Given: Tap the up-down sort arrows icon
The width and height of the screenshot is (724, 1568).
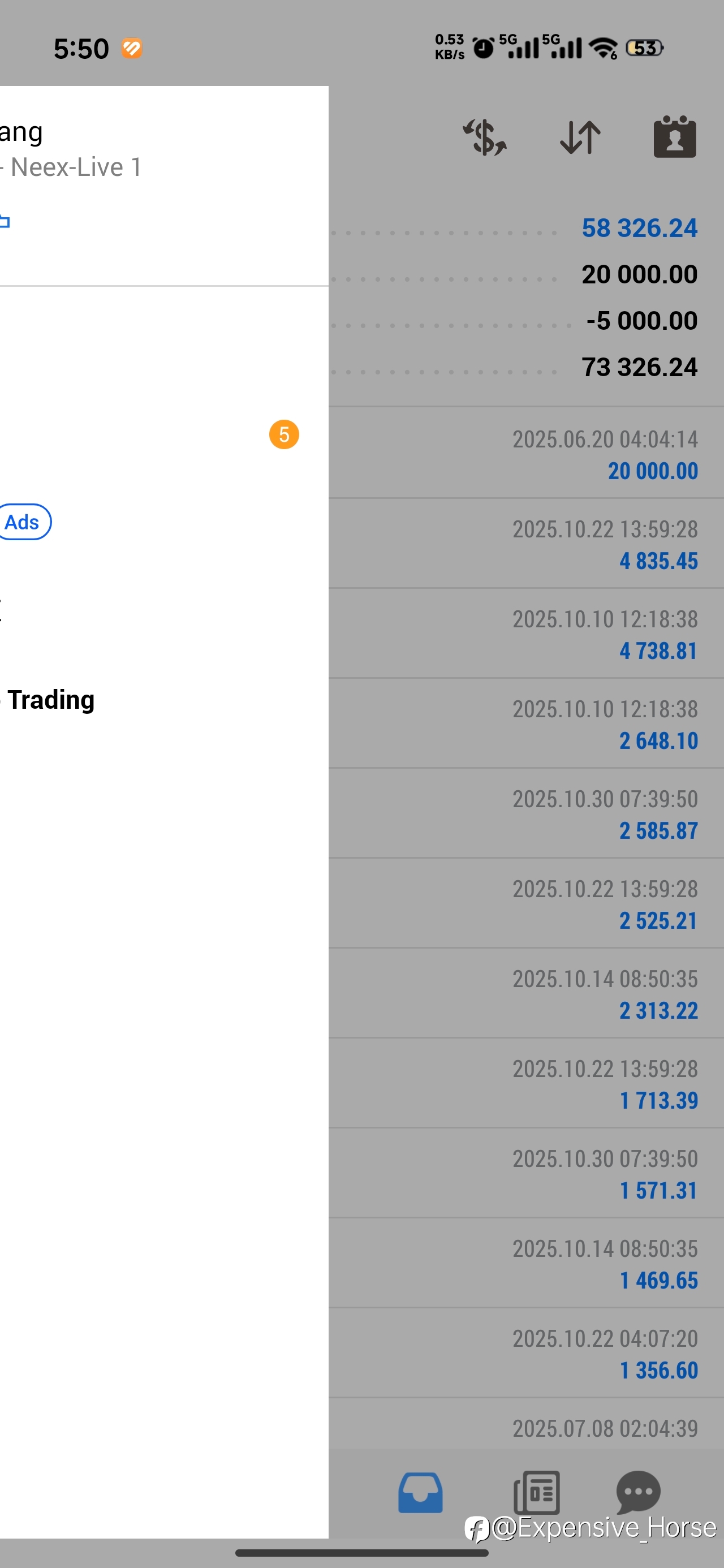Looking at the screenshot, I should (580, 137).
